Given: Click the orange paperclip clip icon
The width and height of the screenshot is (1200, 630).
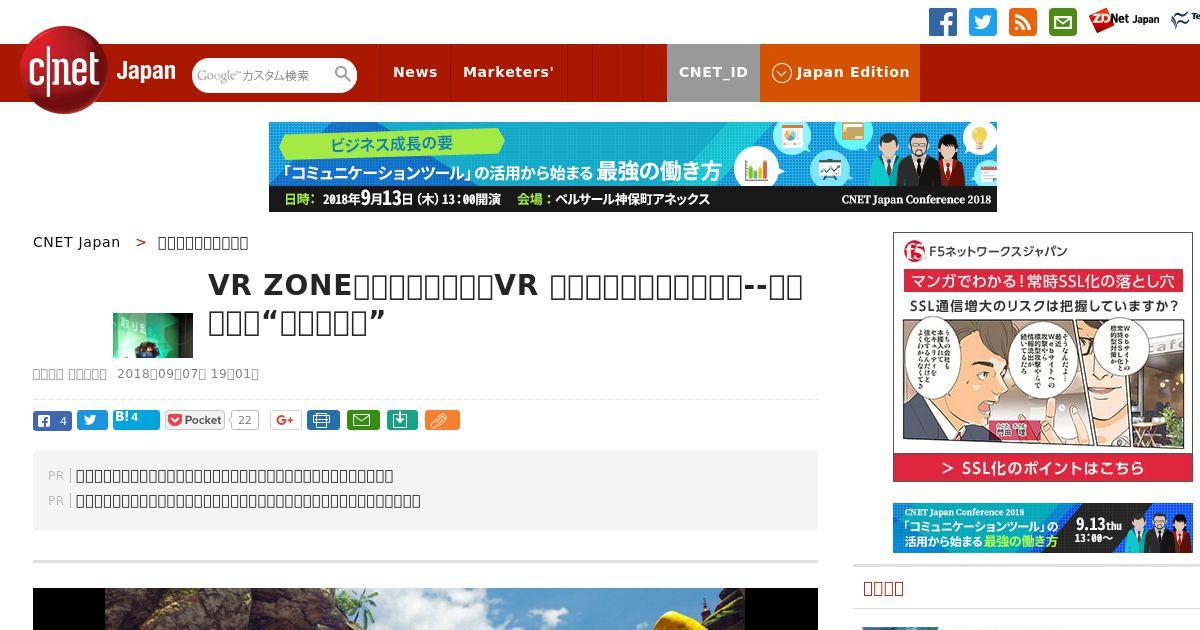Looking at the screenshot, I should tap(442, 421).
